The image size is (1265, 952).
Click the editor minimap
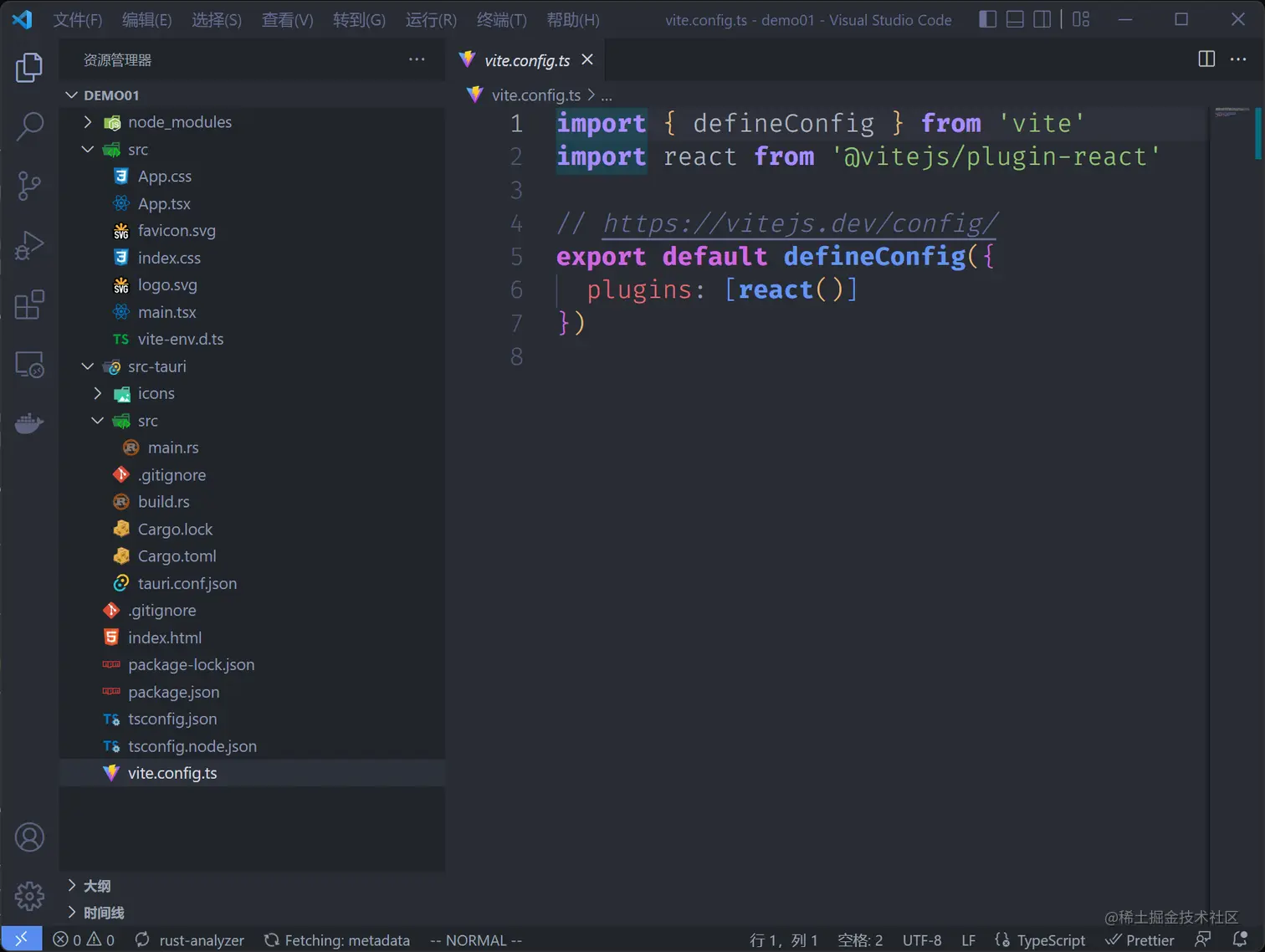(1232, 112)
